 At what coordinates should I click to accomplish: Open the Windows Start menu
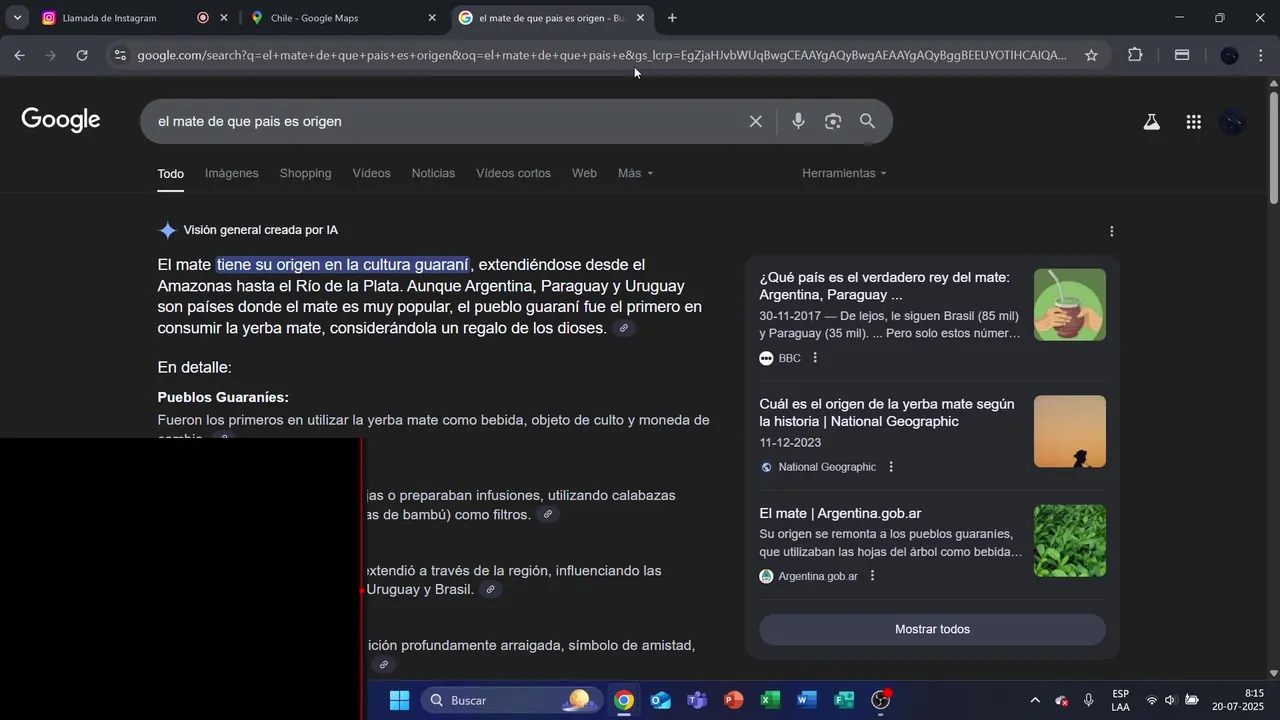(399, 700)
